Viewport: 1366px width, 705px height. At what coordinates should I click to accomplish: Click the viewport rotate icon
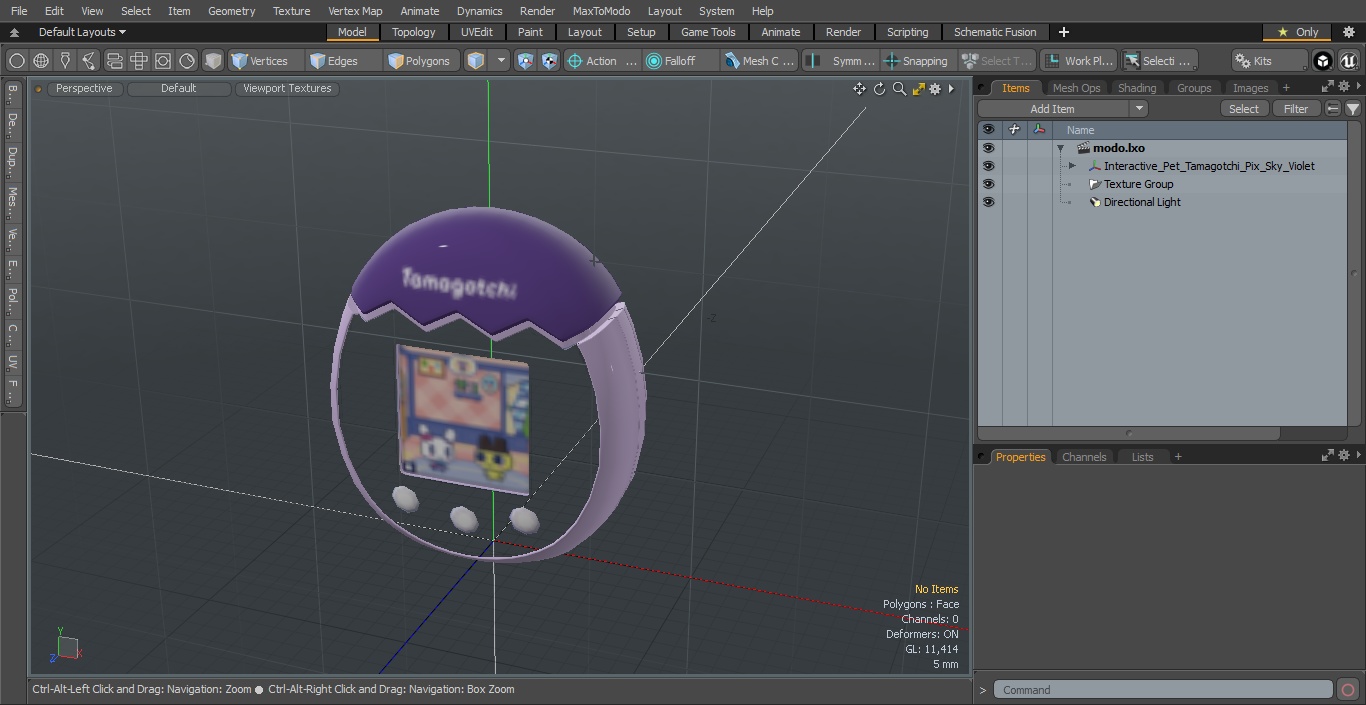click(879, 89)
